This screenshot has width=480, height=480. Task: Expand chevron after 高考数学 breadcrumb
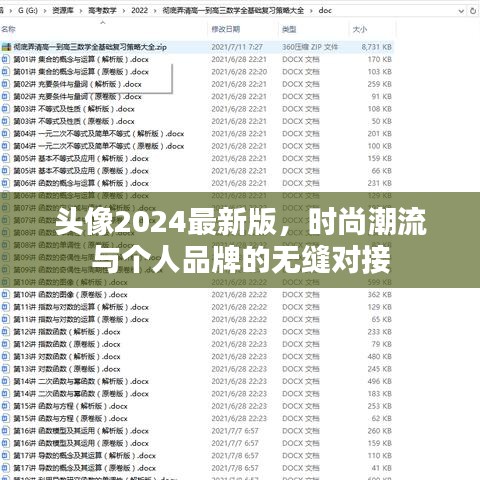coord(124,11)
